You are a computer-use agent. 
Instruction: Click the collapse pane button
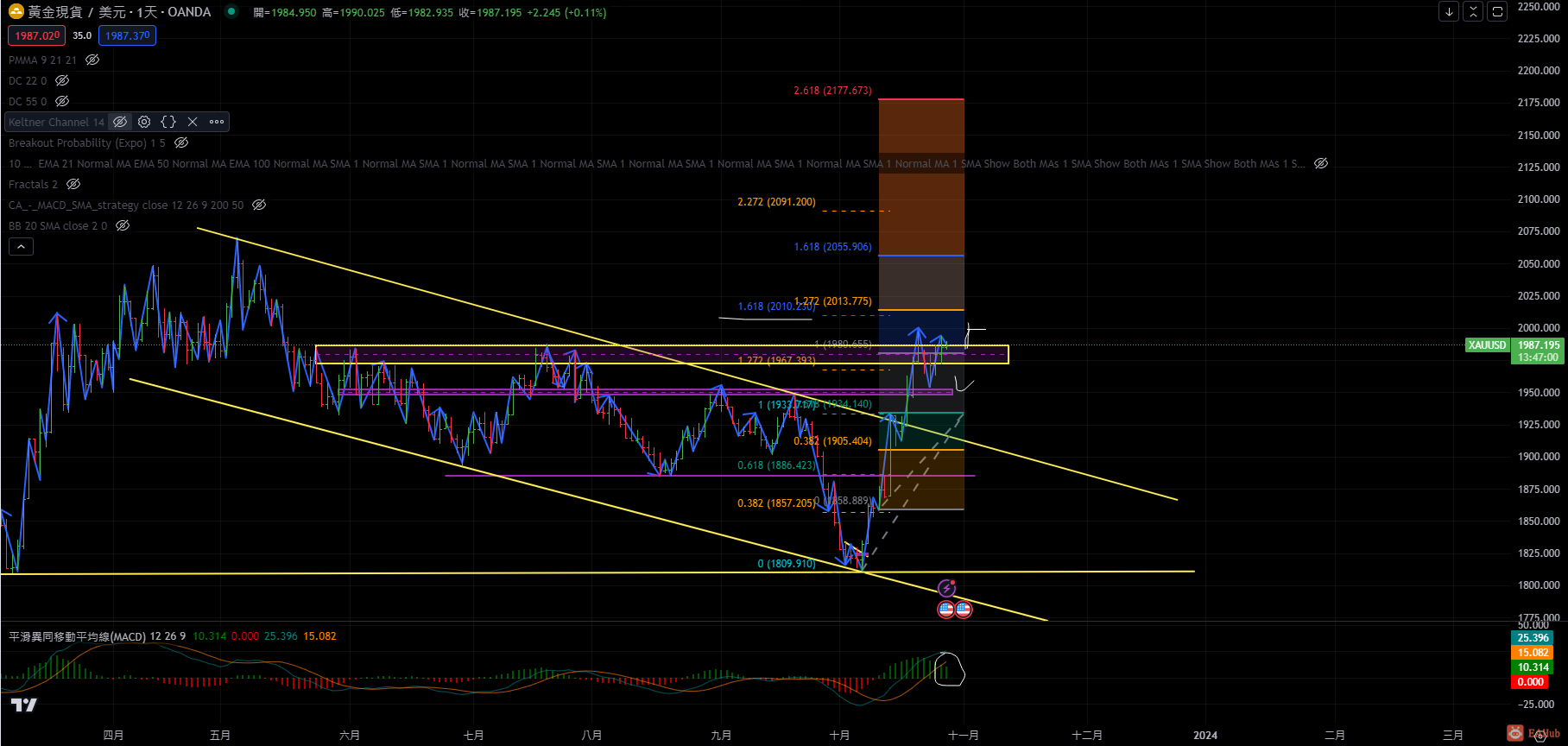pyautogui.click(x=1474, y=11)
